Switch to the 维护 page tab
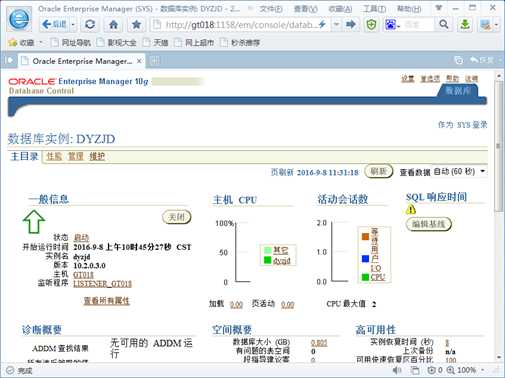505x378 pixels. [97, 156]
